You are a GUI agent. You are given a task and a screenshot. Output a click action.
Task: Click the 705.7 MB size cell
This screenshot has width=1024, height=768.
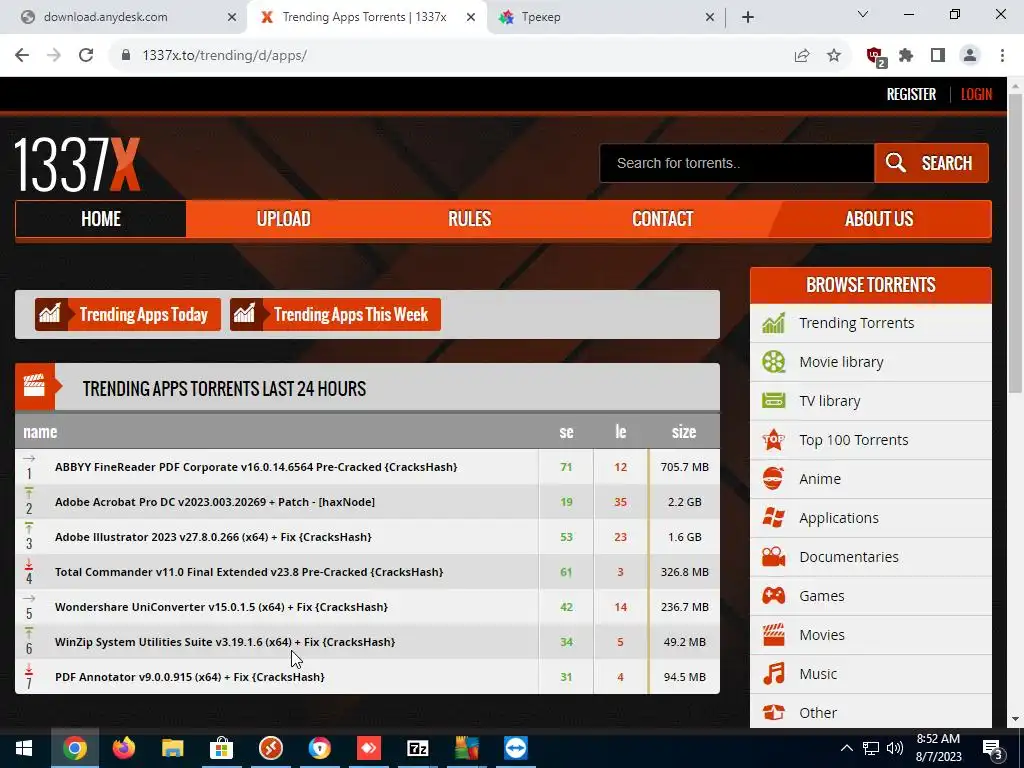(684, 467)
